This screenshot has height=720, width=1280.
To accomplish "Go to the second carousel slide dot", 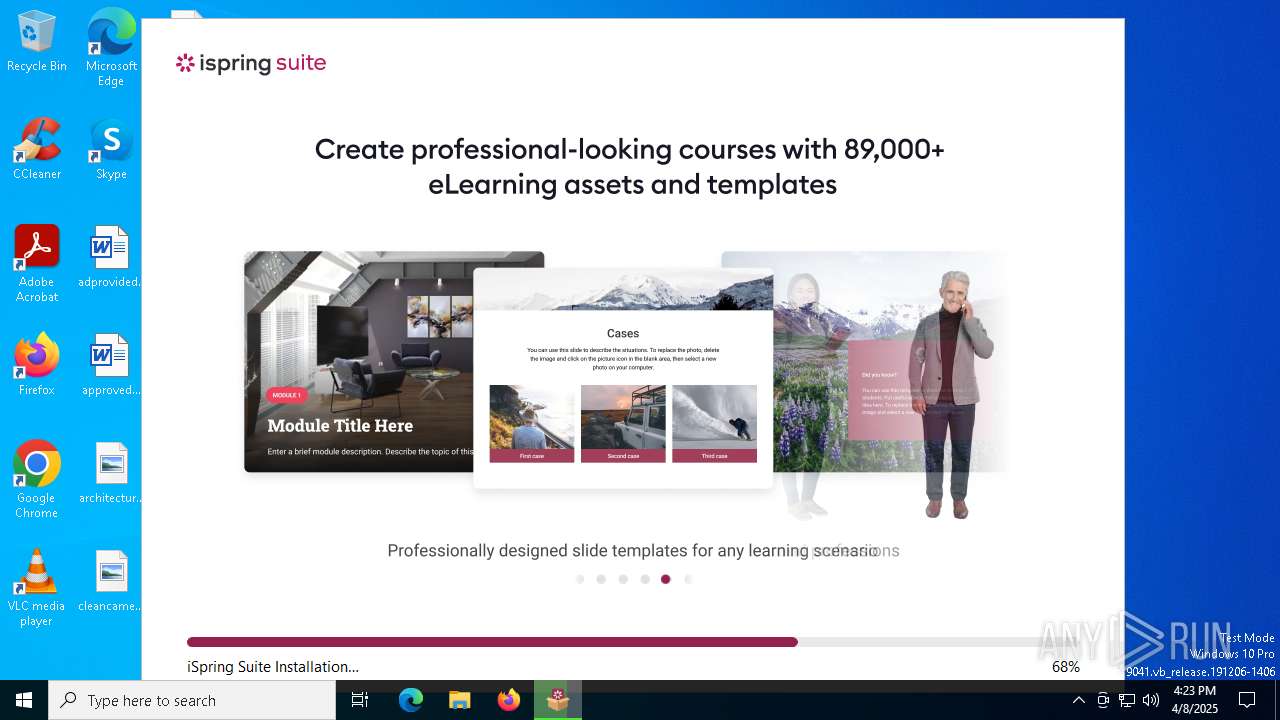I will click(x=601, y=579).
